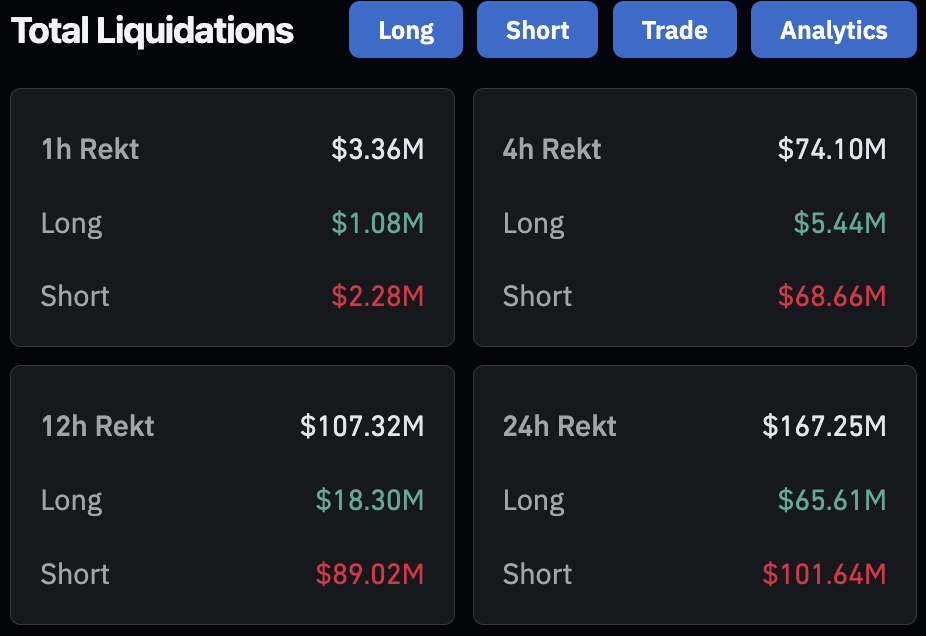Click the 12h Rekt card label
The width and height of the screenshot is (926, 636).
point(97,426)
